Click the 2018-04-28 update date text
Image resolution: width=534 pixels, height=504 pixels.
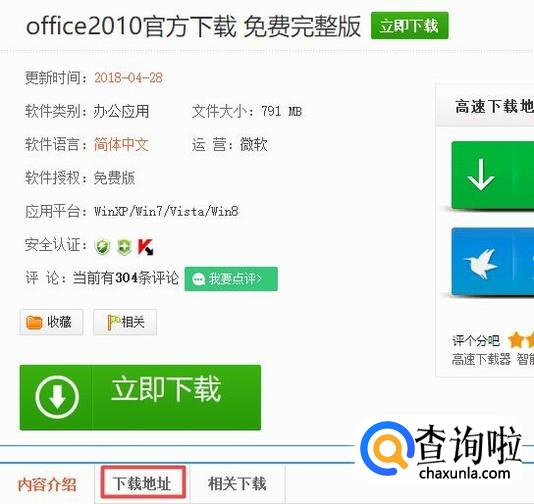click(128, 78)
